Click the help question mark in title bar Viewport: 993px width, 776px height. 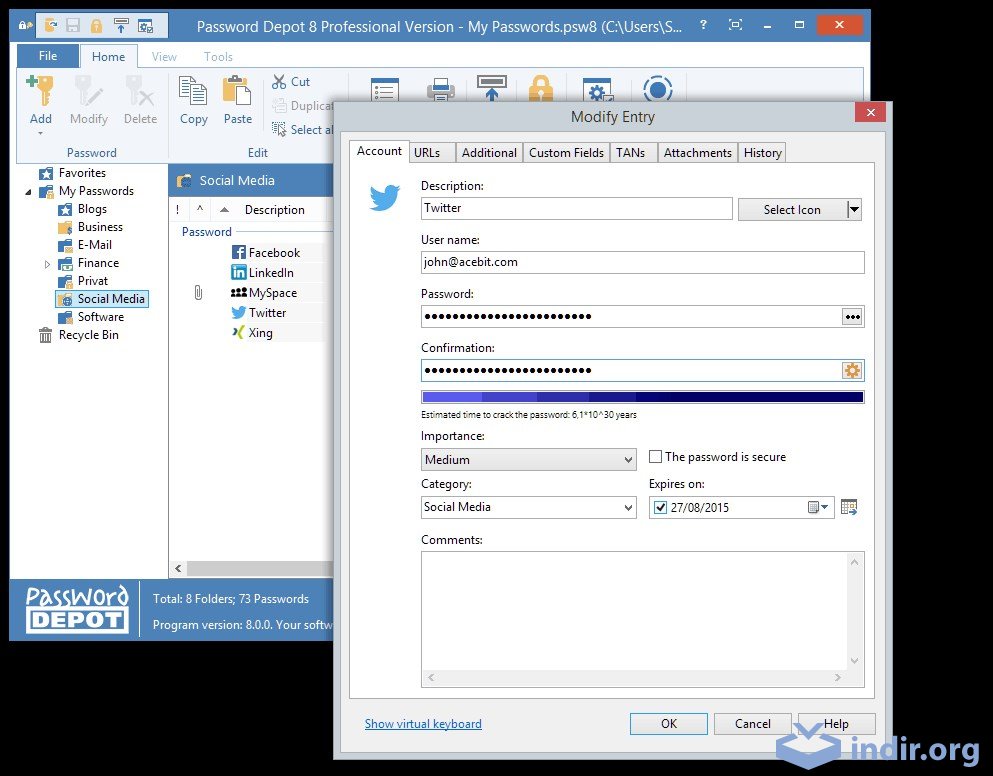(x=704, y=25)
